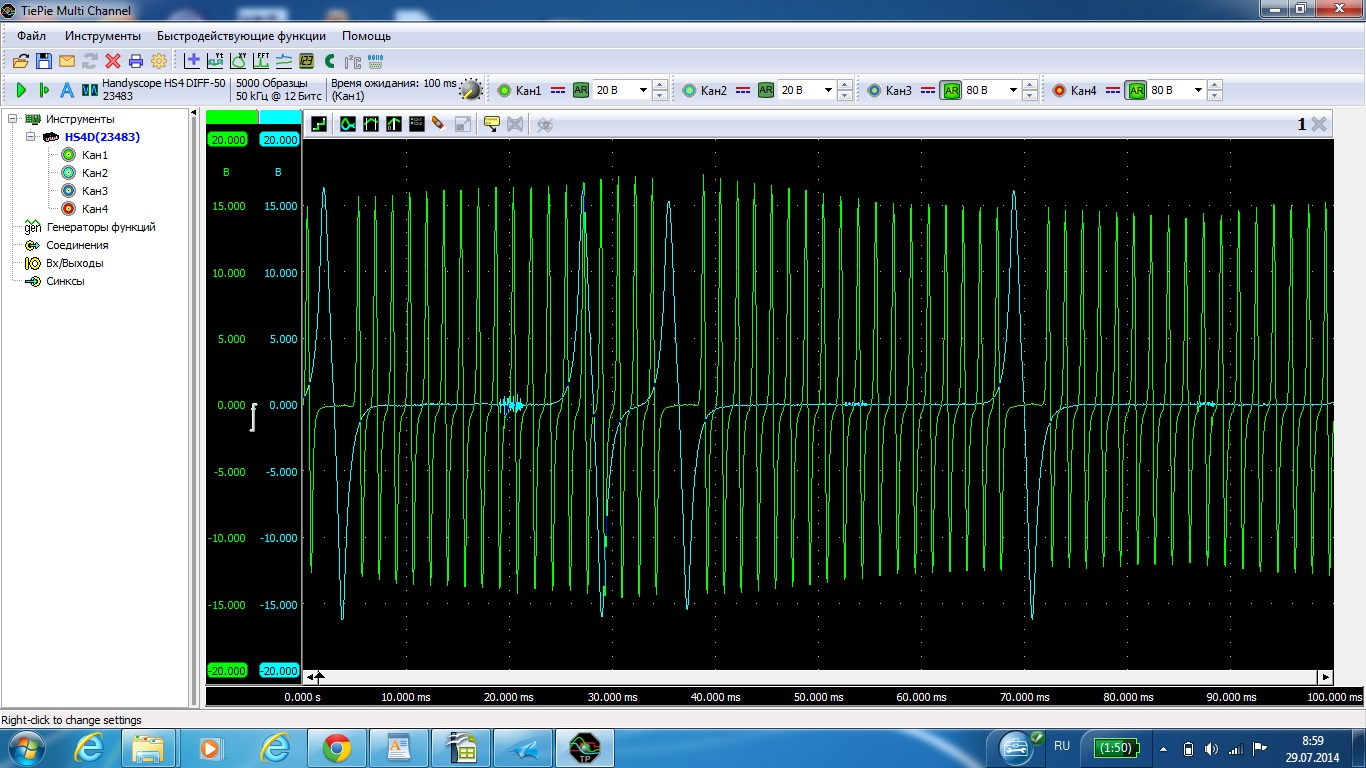Select Кан1 in the instruments tree

click(95, 155)
